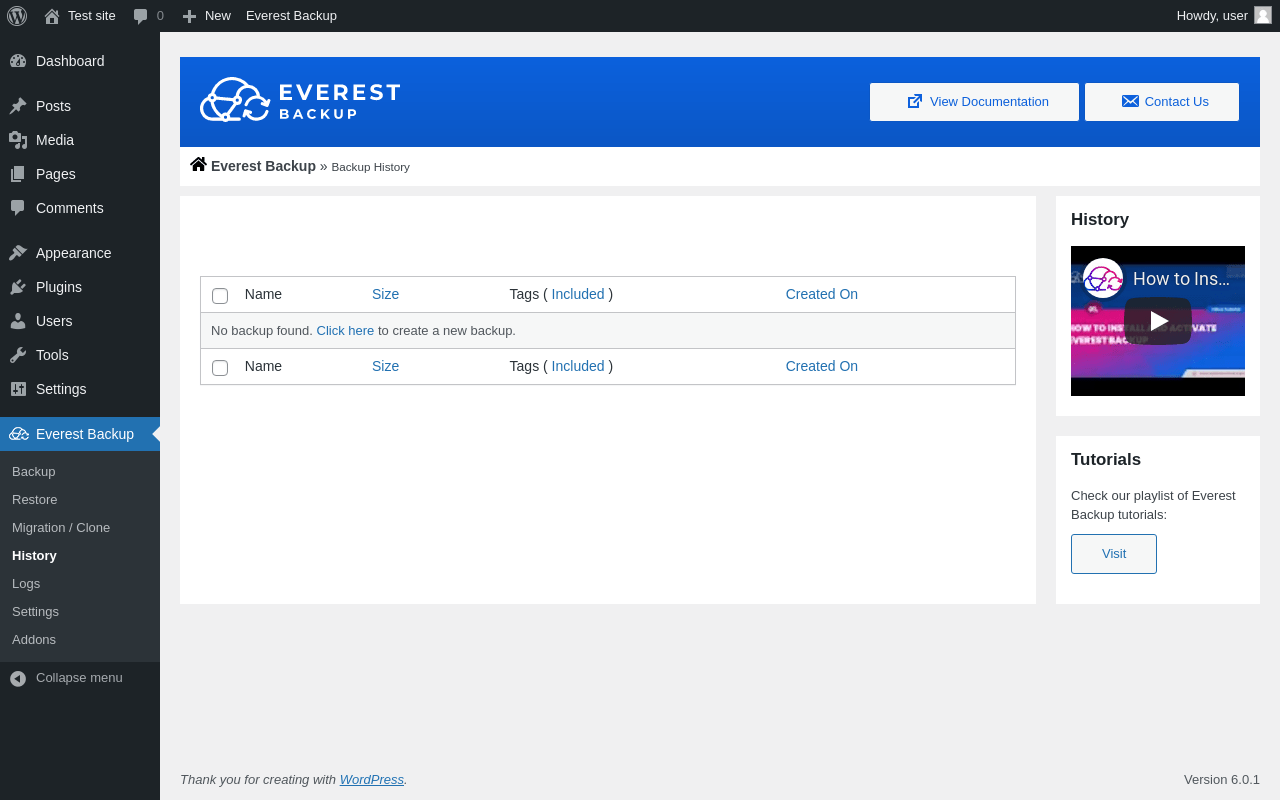The height and width of the screenshot is (800, 1280).
Task: Click the Tools wrench icon
Action: coord(18,355)
